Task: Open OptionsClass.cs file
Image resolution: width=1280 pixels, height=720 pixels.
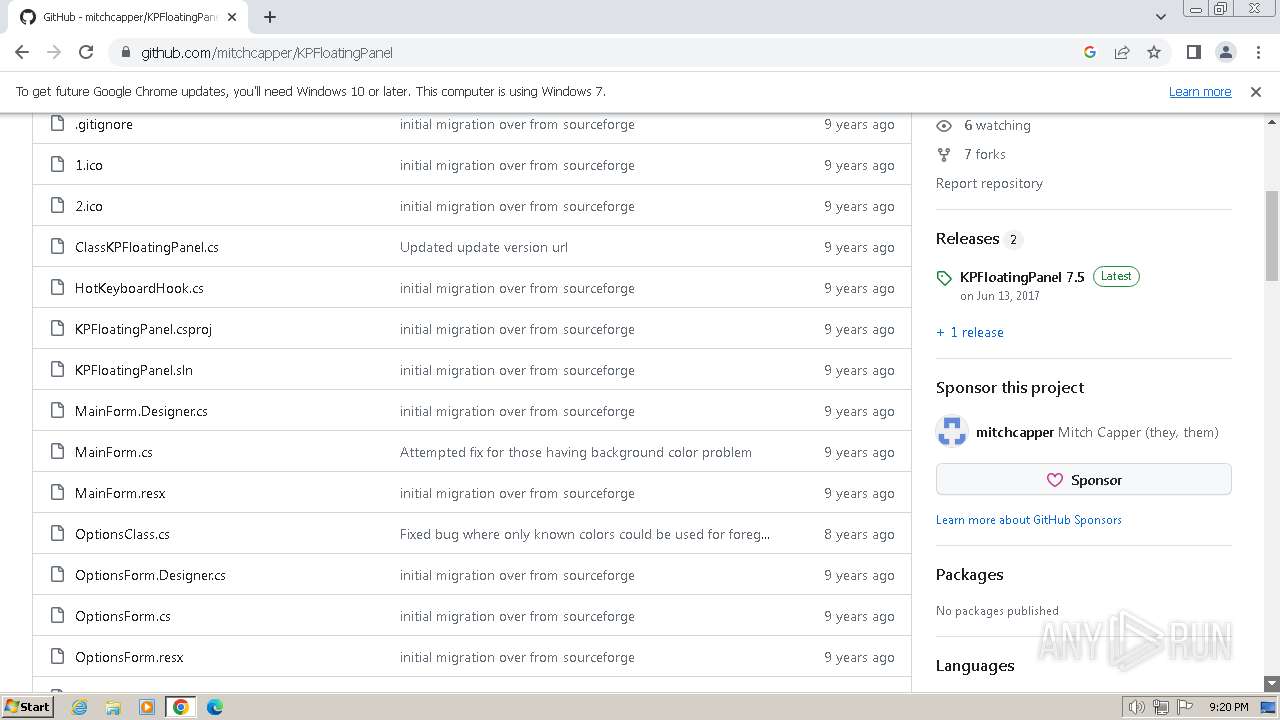Action: coord(122,534)
